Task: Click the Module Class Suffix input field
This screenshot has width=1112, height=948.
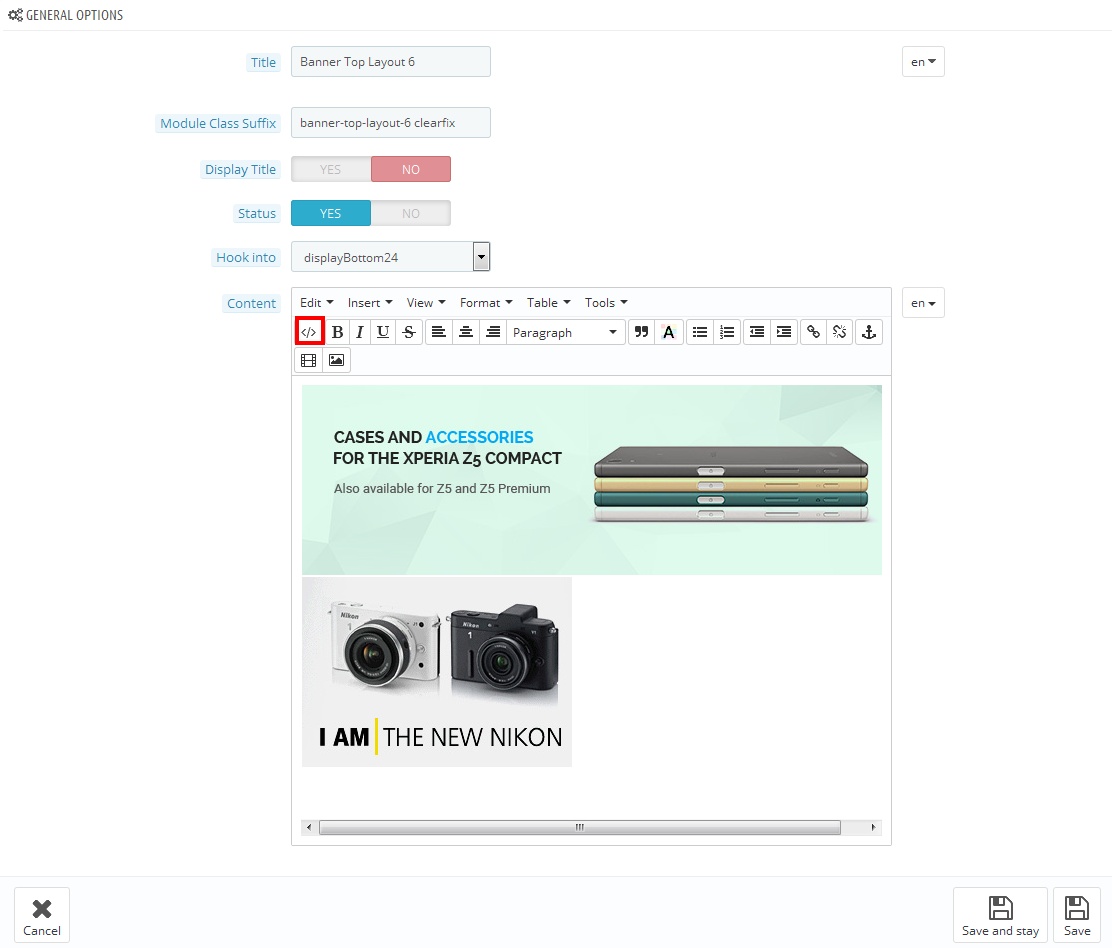Action: pyautogui.click(x=391, y=123)
